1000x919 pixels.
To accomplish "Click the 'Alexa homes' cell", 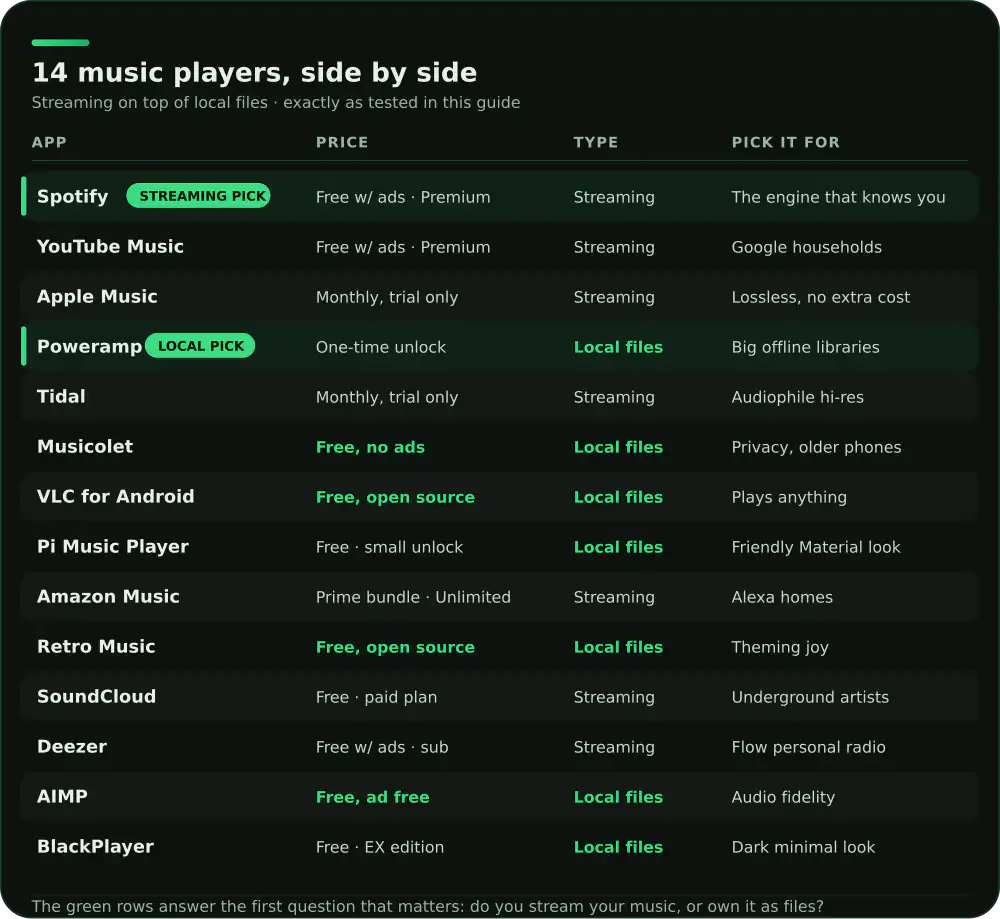I will point(783,597).
